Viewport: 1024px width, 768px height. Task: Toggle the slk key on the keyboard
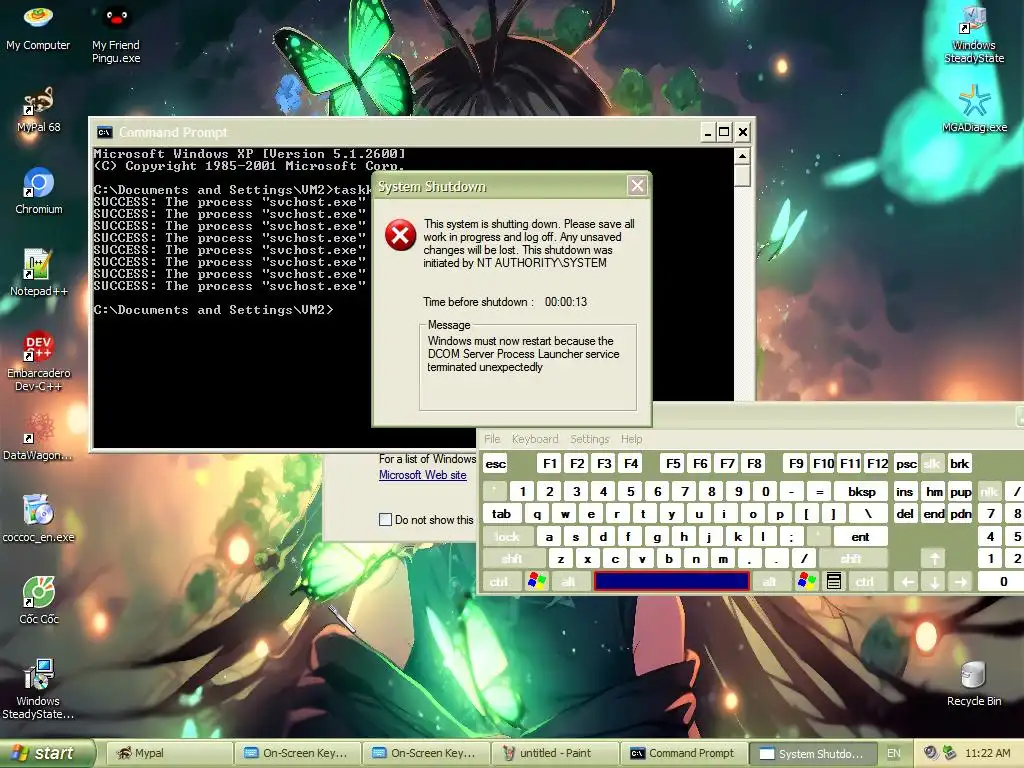click(x=932, y=464)
